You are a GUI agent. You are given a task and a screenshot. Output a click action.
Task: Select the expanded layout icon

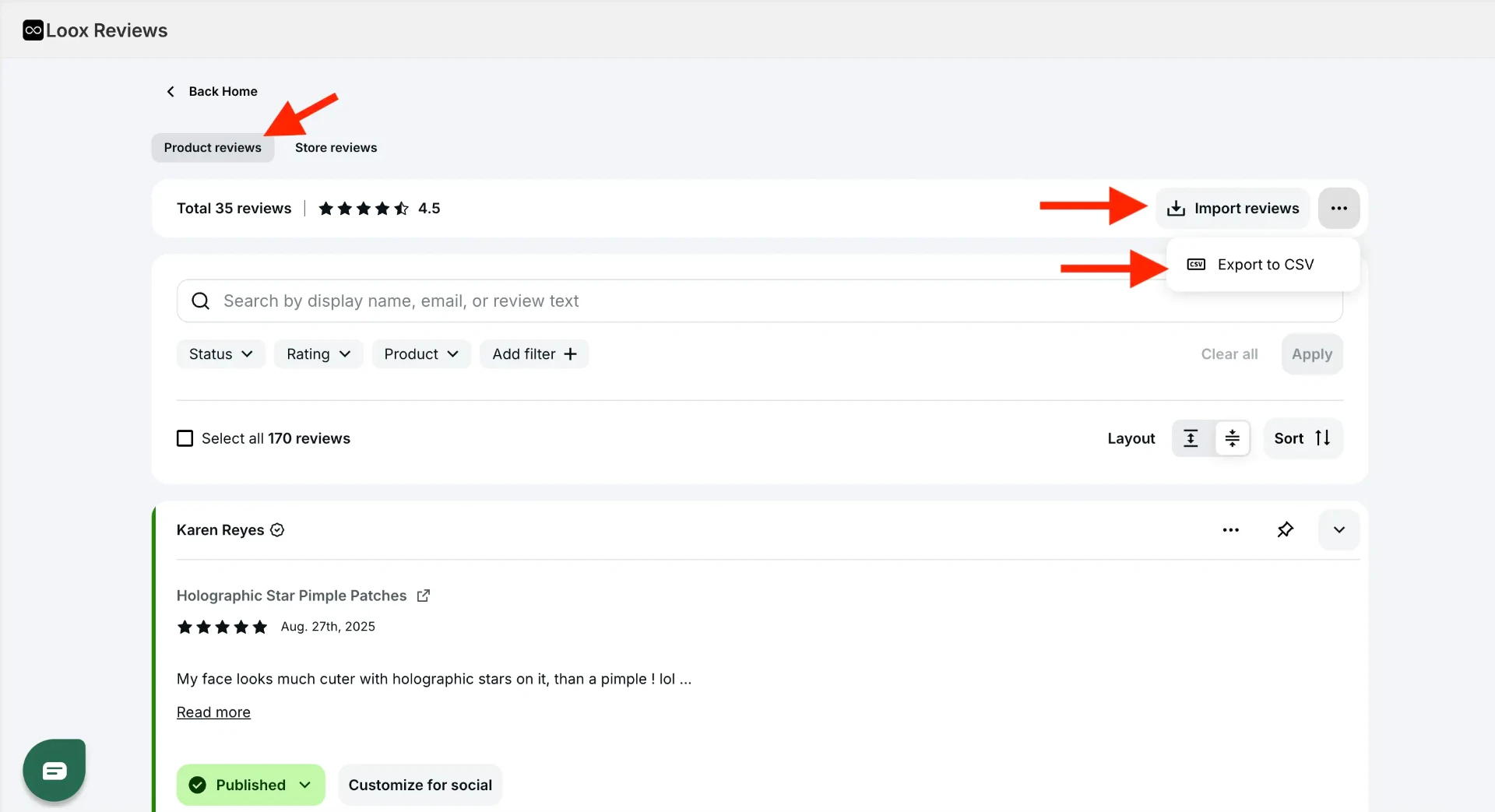1191,438
